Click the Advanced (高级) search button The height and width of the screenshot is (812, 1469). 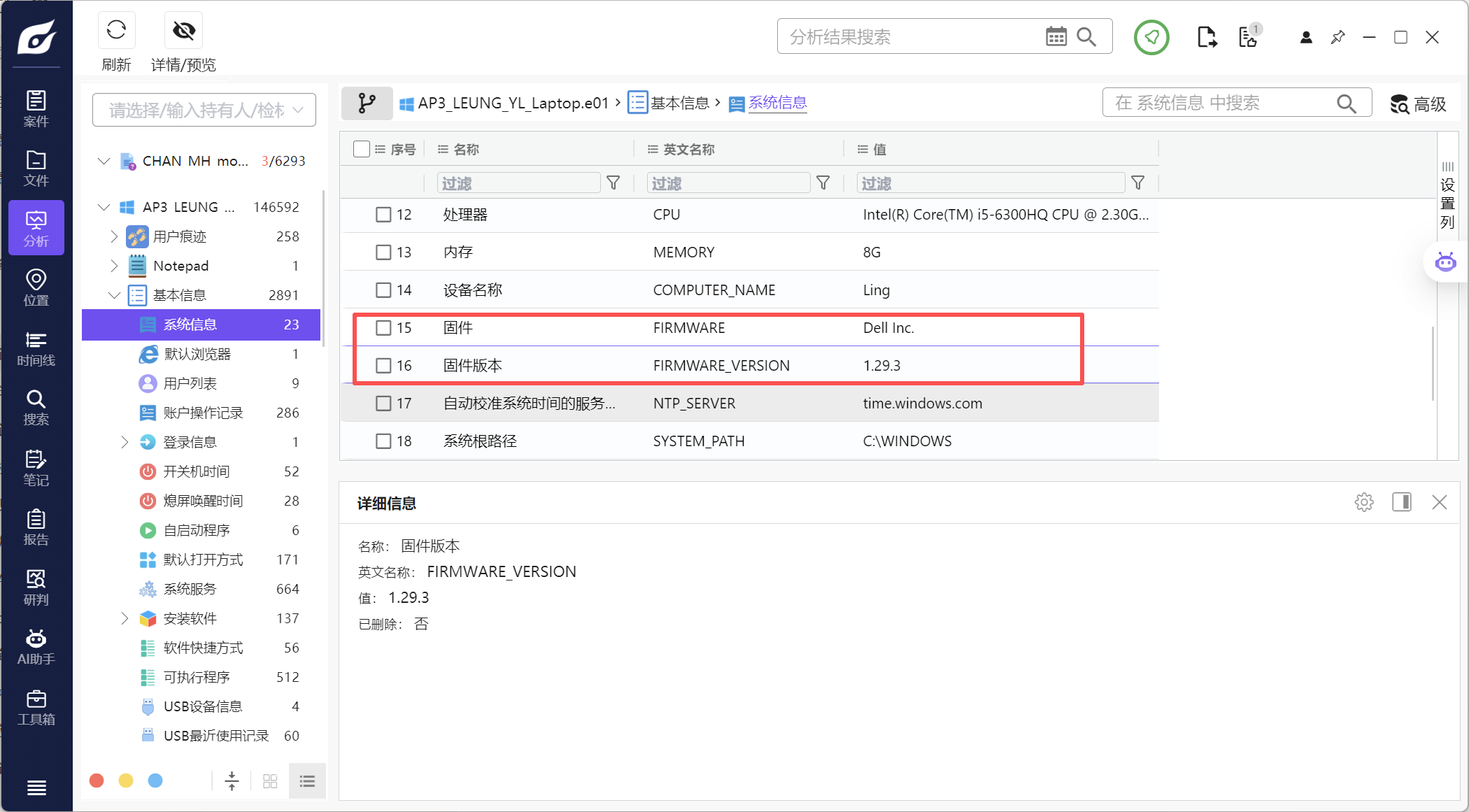pos(1418,104)
